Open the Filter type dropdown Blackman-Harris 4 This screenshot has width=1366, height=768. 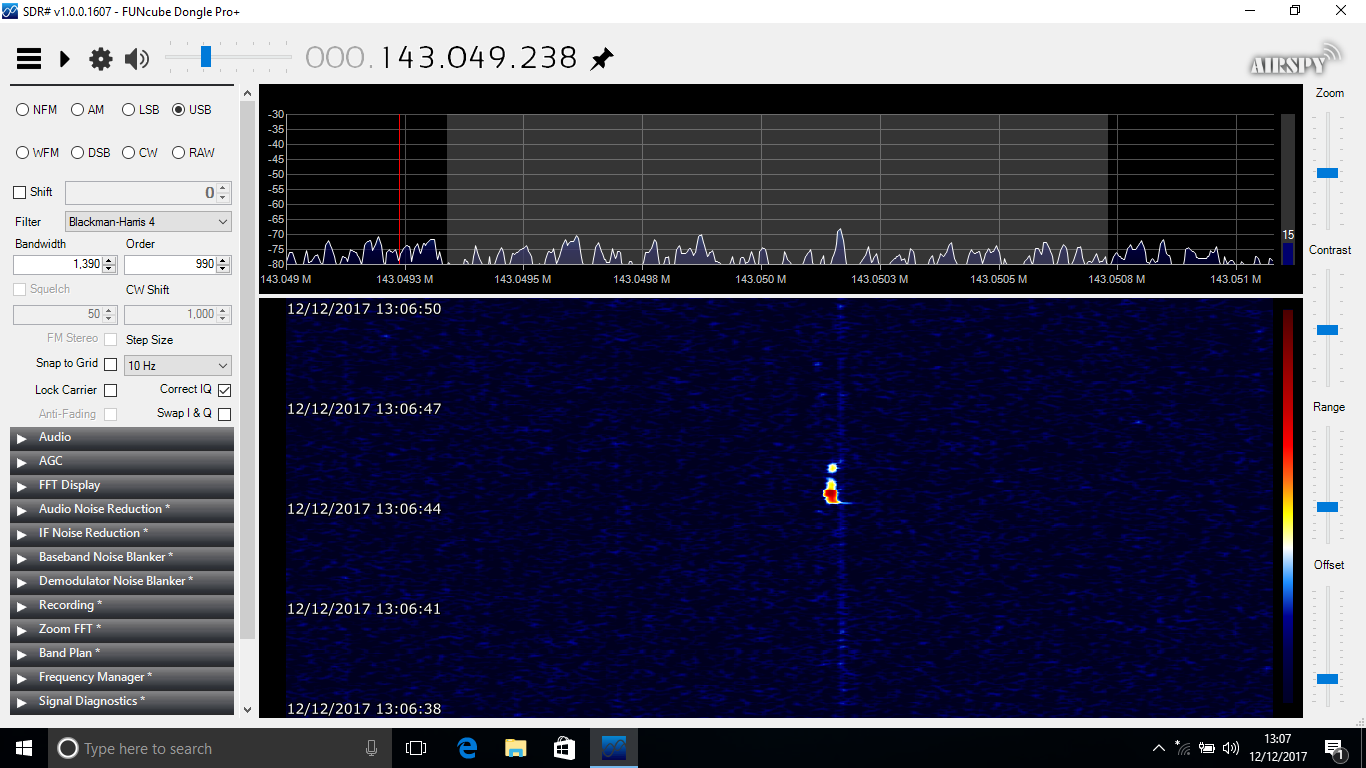click(x=148, y=221)
